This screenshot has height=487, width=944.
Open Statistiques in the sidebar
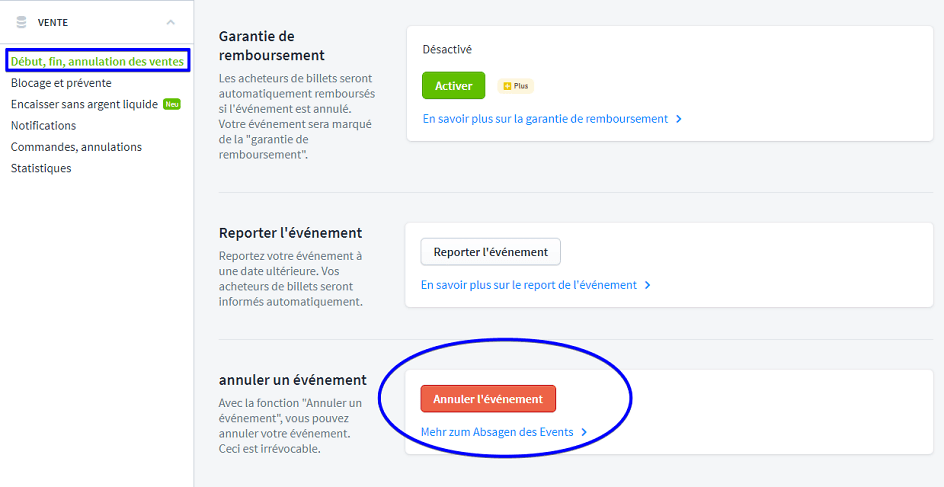pos(41,168)
